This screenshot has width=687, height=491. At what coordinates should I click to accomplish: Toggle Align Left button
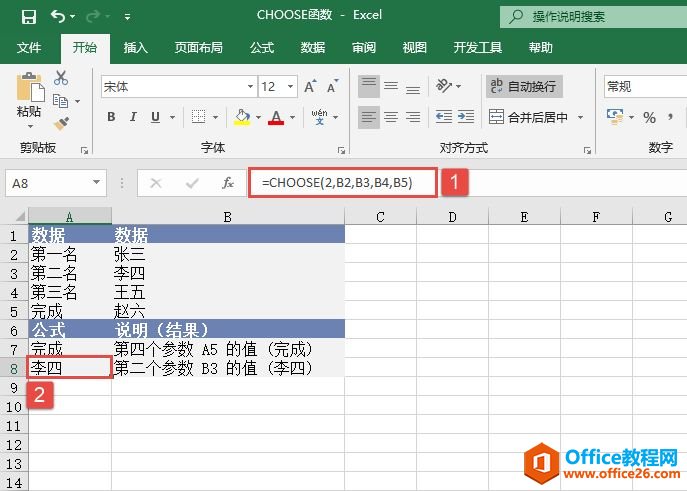[369, 117]
